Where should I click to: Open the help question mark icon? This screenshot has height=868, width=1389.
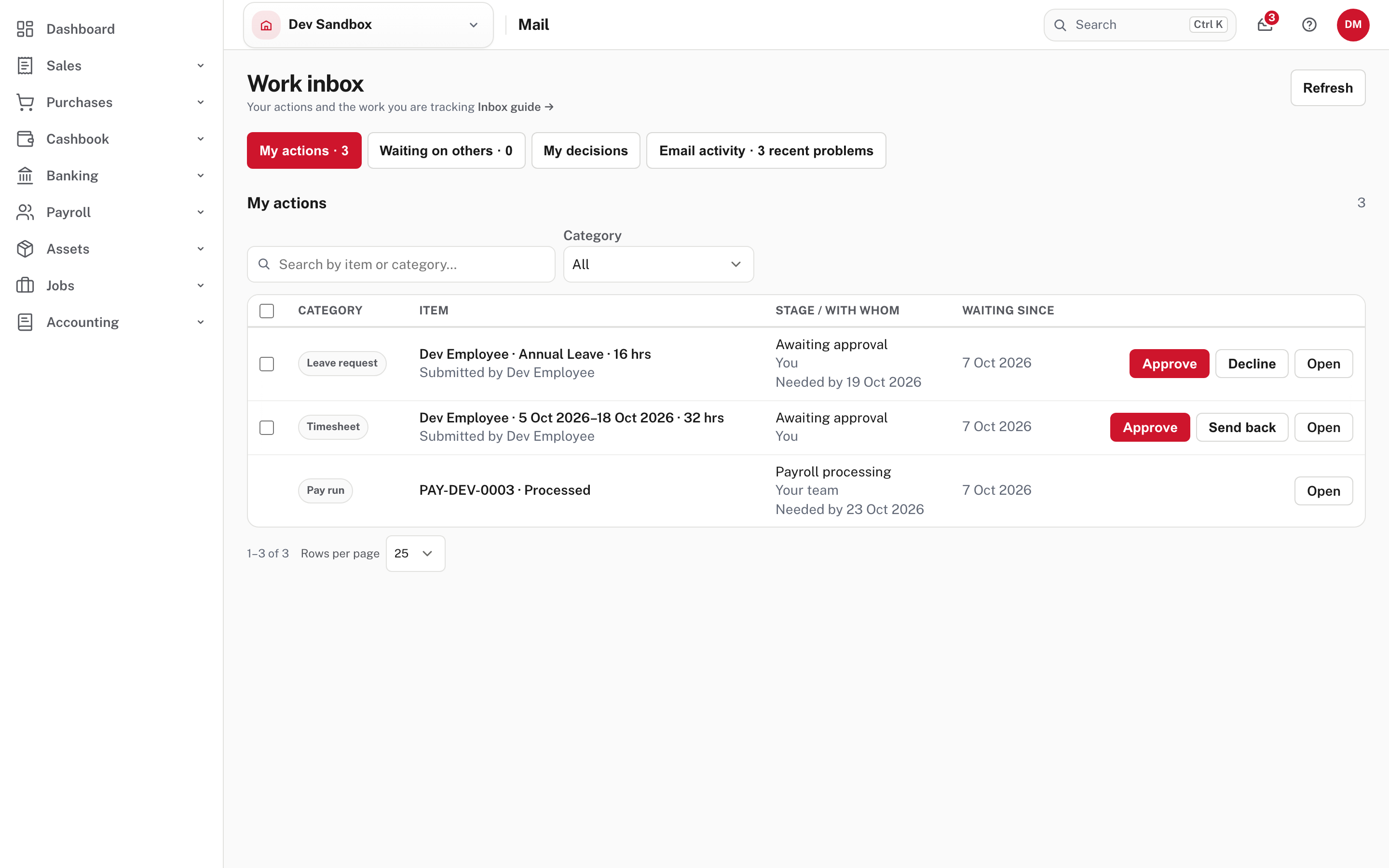[x=1309, y=25]
